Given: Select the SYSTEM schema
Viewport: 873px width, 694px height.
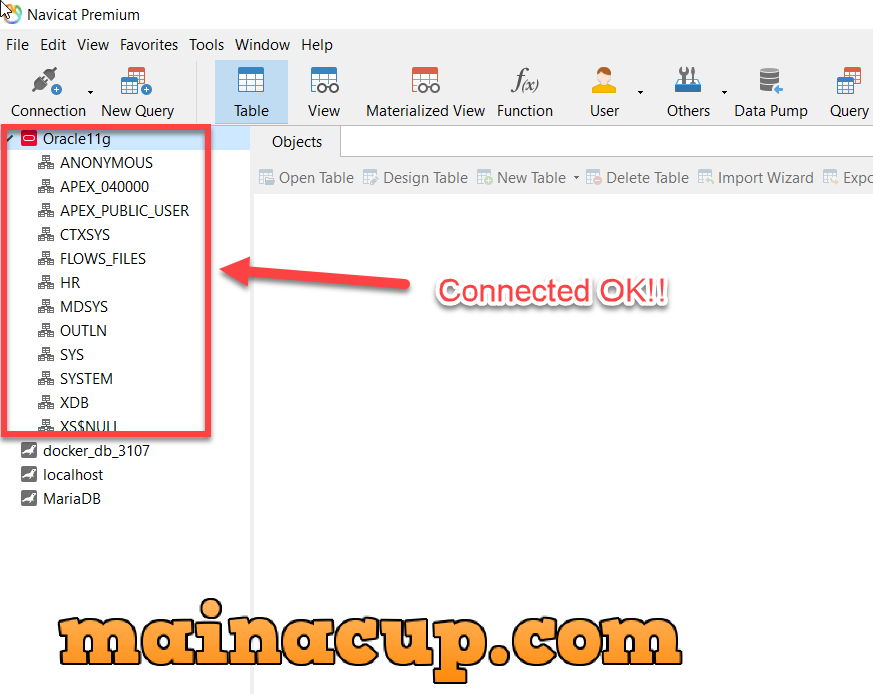Looking at the screenshot, I should click(86, 379).
